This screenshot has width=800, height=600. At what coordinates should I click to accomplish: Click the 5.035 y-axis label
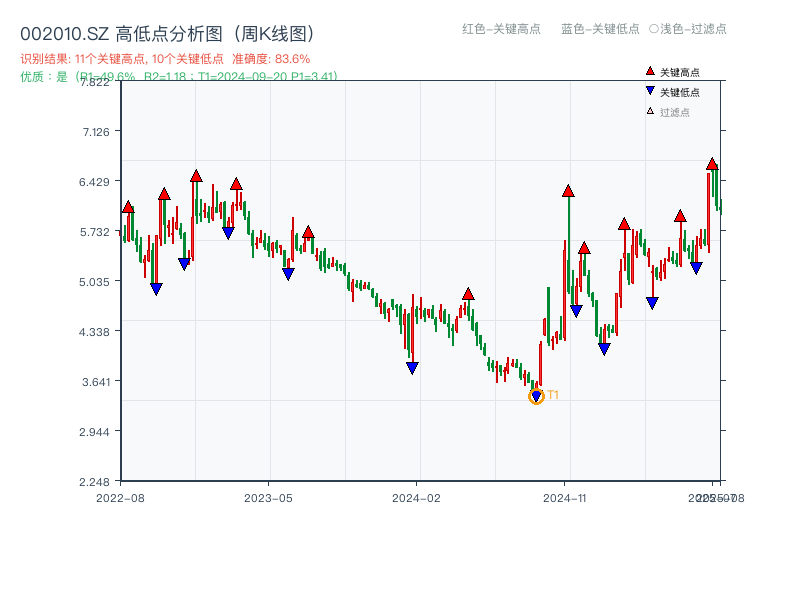pos(94,282)
